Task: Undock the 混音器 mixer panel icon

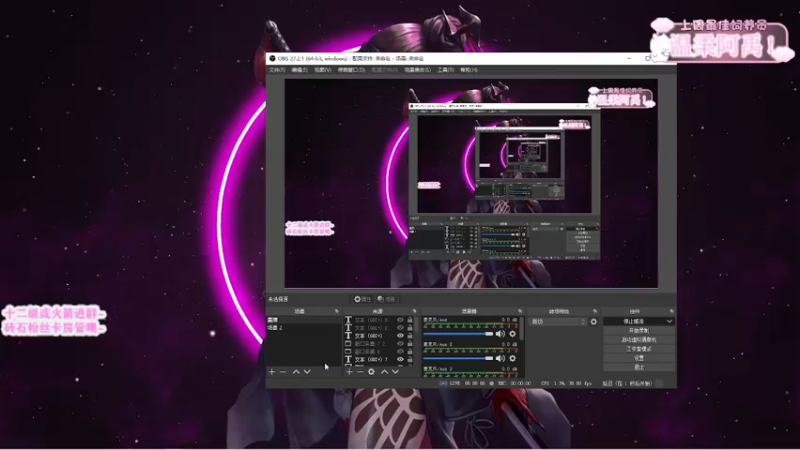Action: point(520,311)
